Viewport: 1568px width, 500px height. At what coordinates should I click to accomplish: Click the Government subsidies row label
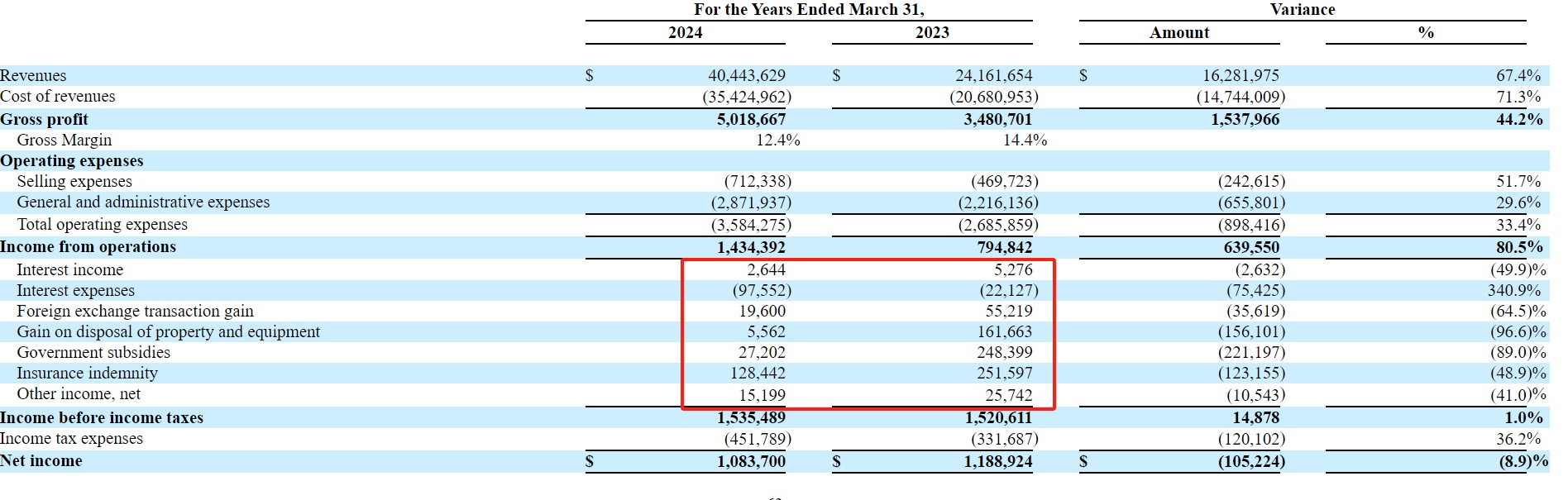(x=93, y=352)
